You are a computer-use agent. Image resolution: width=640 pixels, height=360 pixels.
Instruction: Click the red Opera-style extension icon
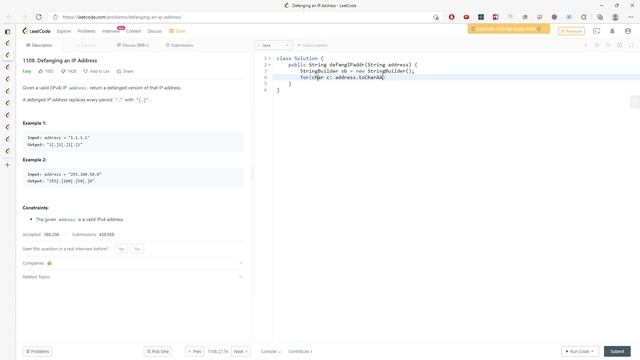tap(451, 17)
